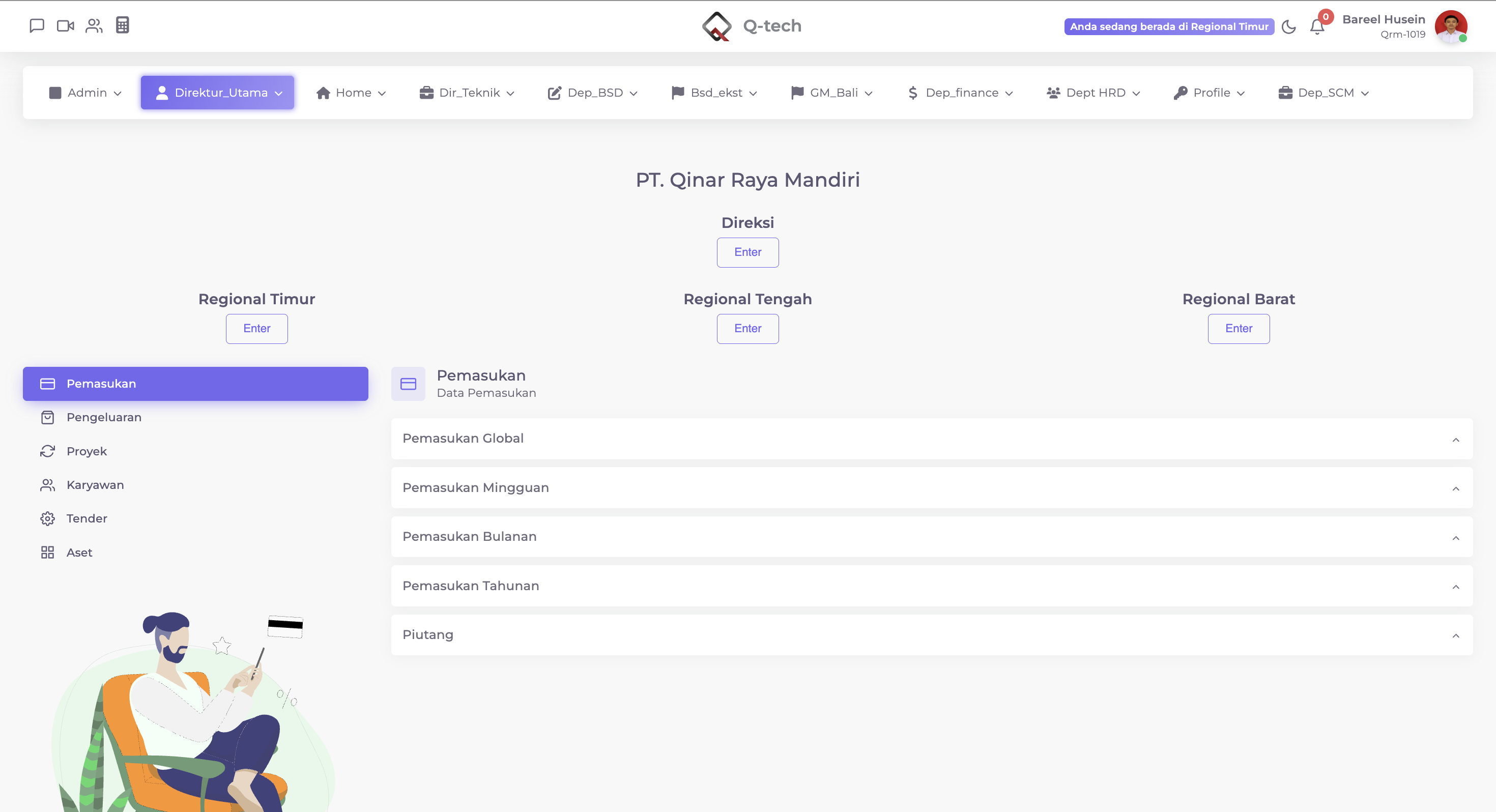The image size is (1496, 812).
Task: Click Enter button under Regional Timur
Action: (x=256, y=329)
